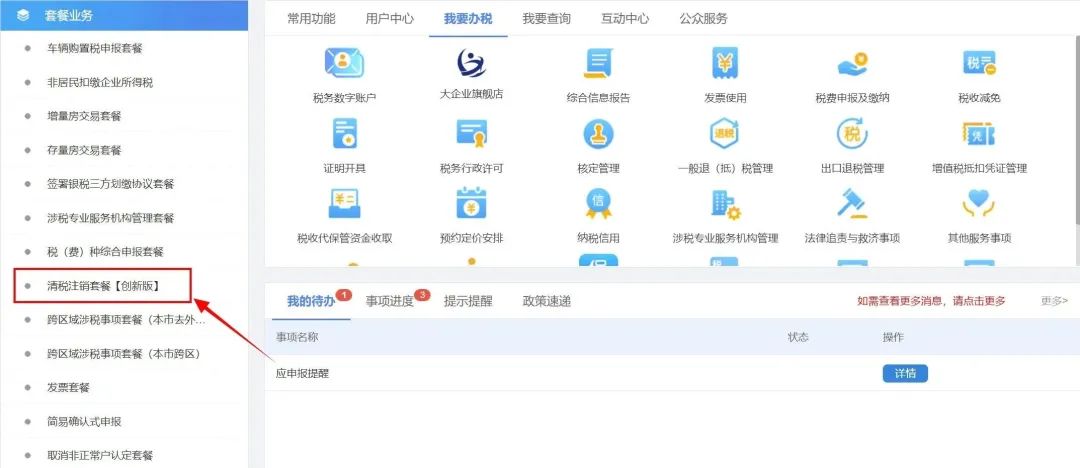
Task: Click the 详情 button for 应申报提醒
Action: pyautogui.click(x=905, y=374)
